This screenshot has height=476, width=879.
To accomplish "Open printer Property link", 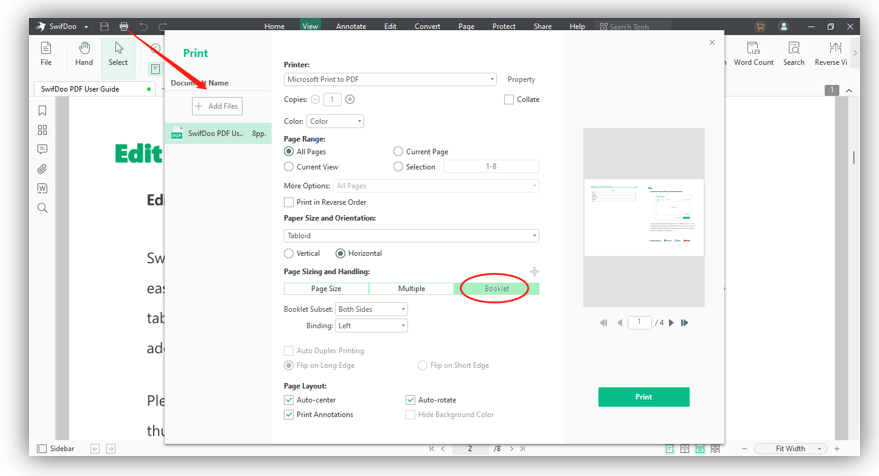I will pyautogui.click(x=521, y=80).
